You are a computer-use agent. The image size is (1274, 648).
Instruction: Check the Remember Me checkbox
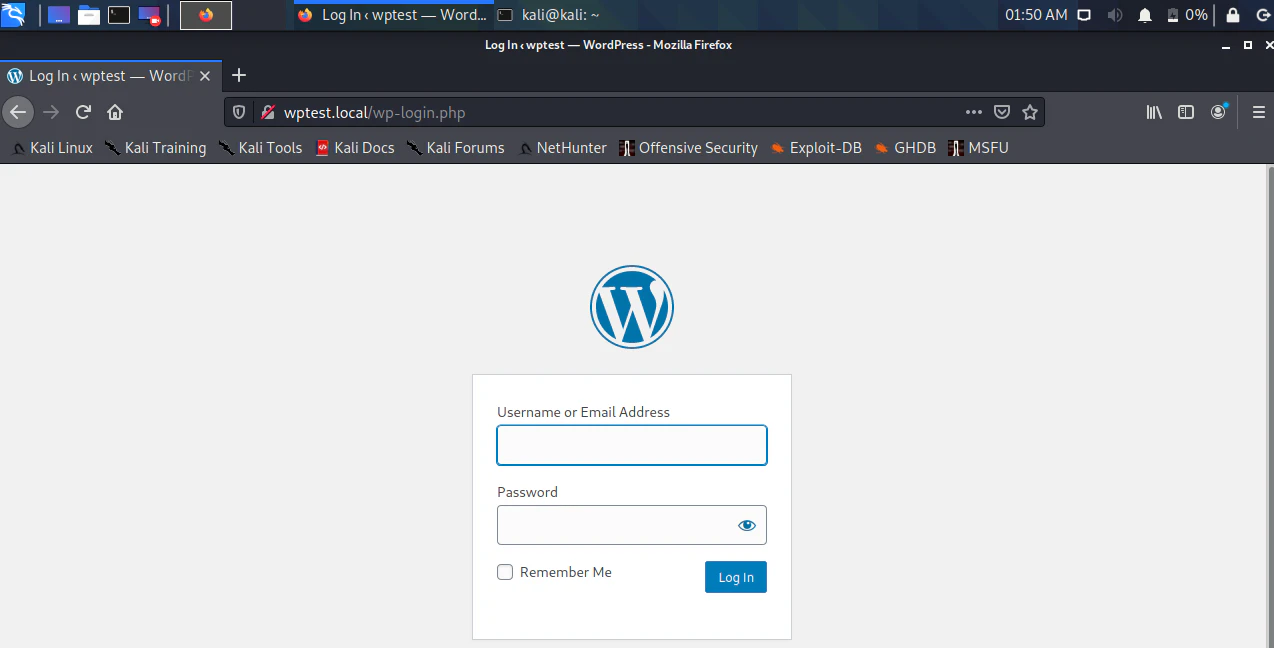505,572
